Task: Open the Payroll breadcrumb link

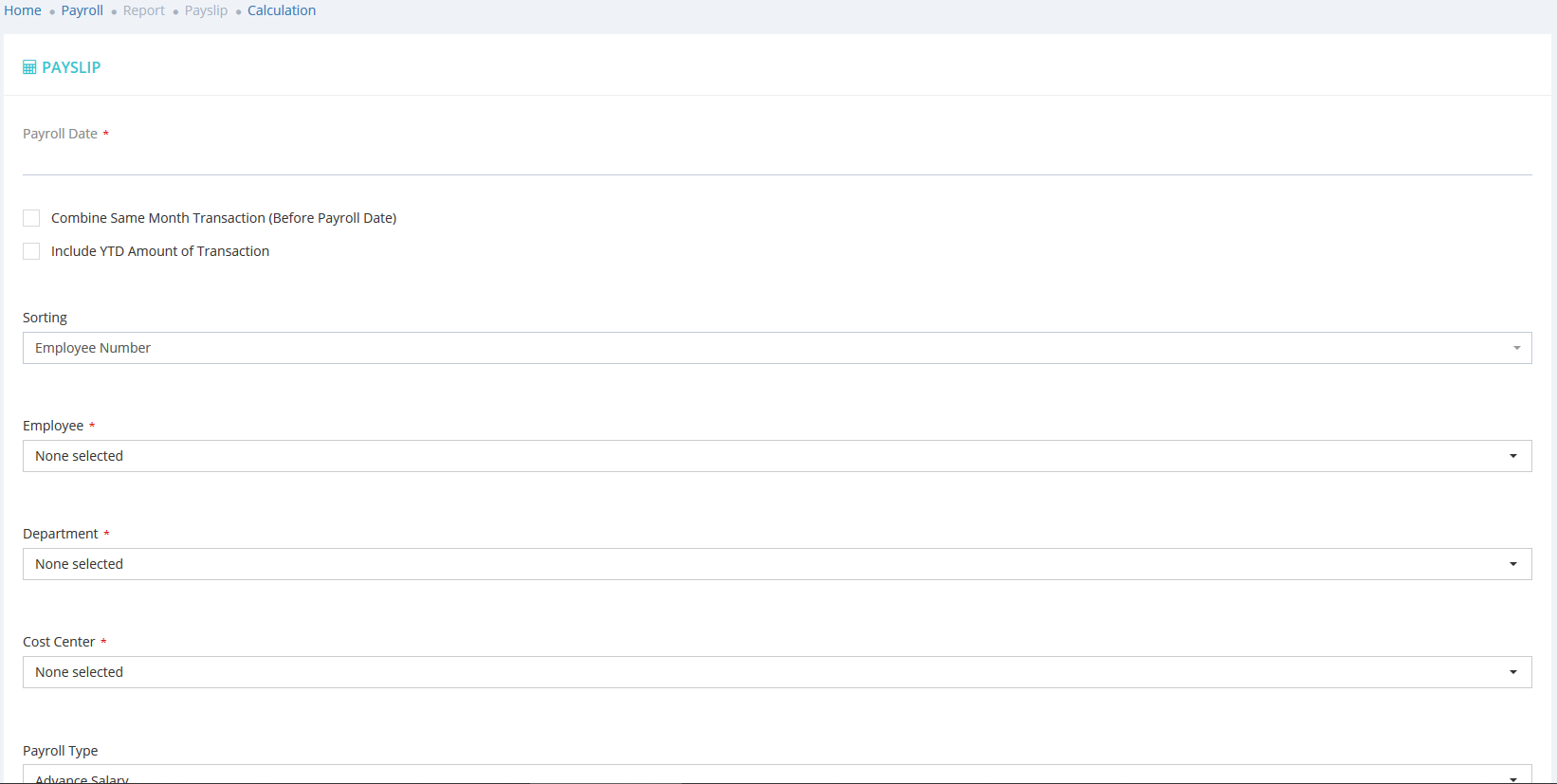Action: pos(82,10)
